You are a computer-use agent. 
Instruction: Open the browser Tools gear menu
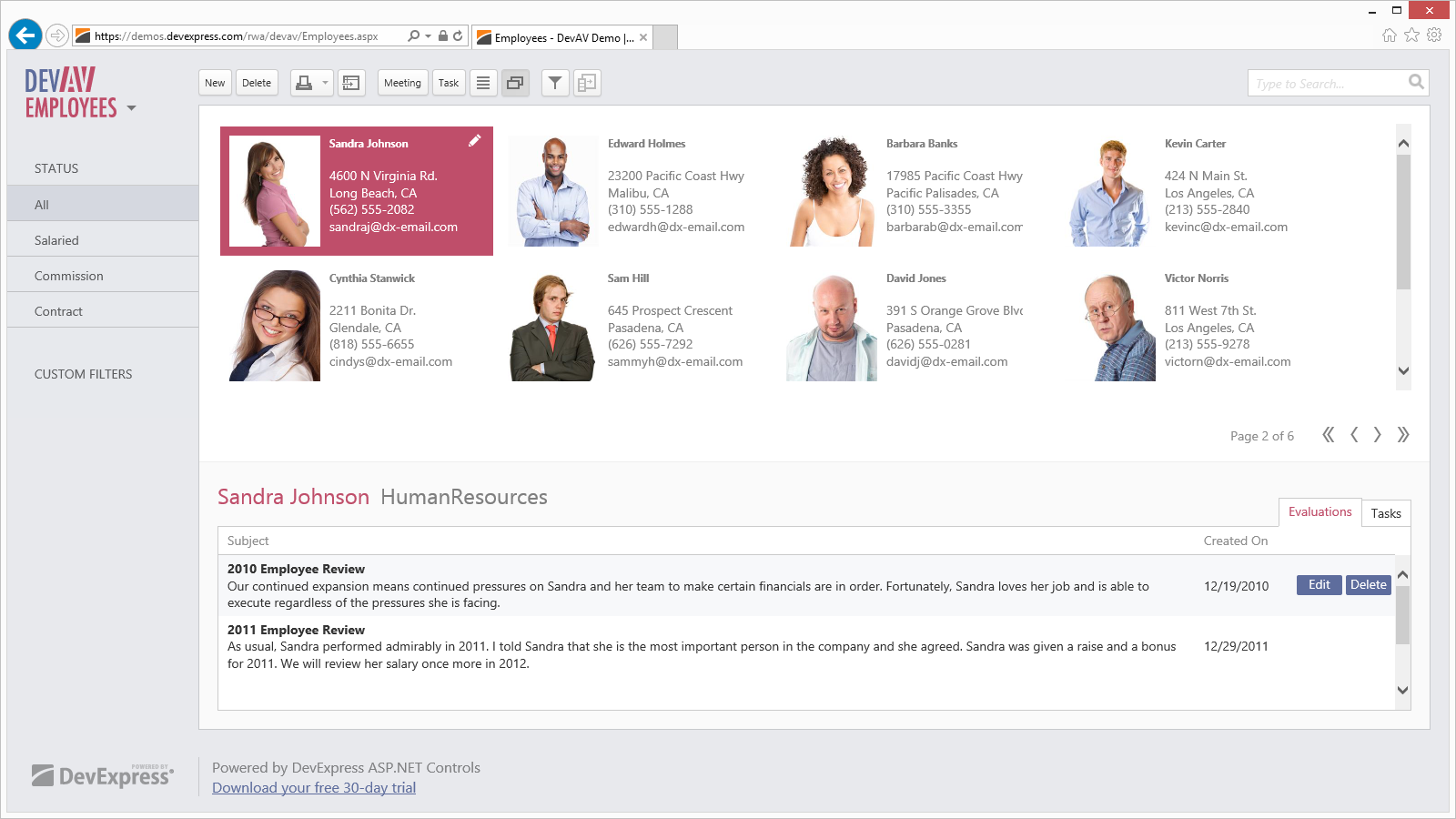(1434, 35)
